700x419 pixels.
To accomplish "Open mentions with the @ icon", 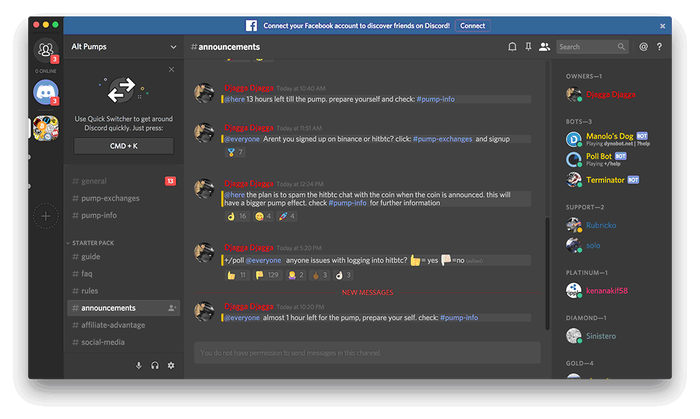I will pos(643,47).
